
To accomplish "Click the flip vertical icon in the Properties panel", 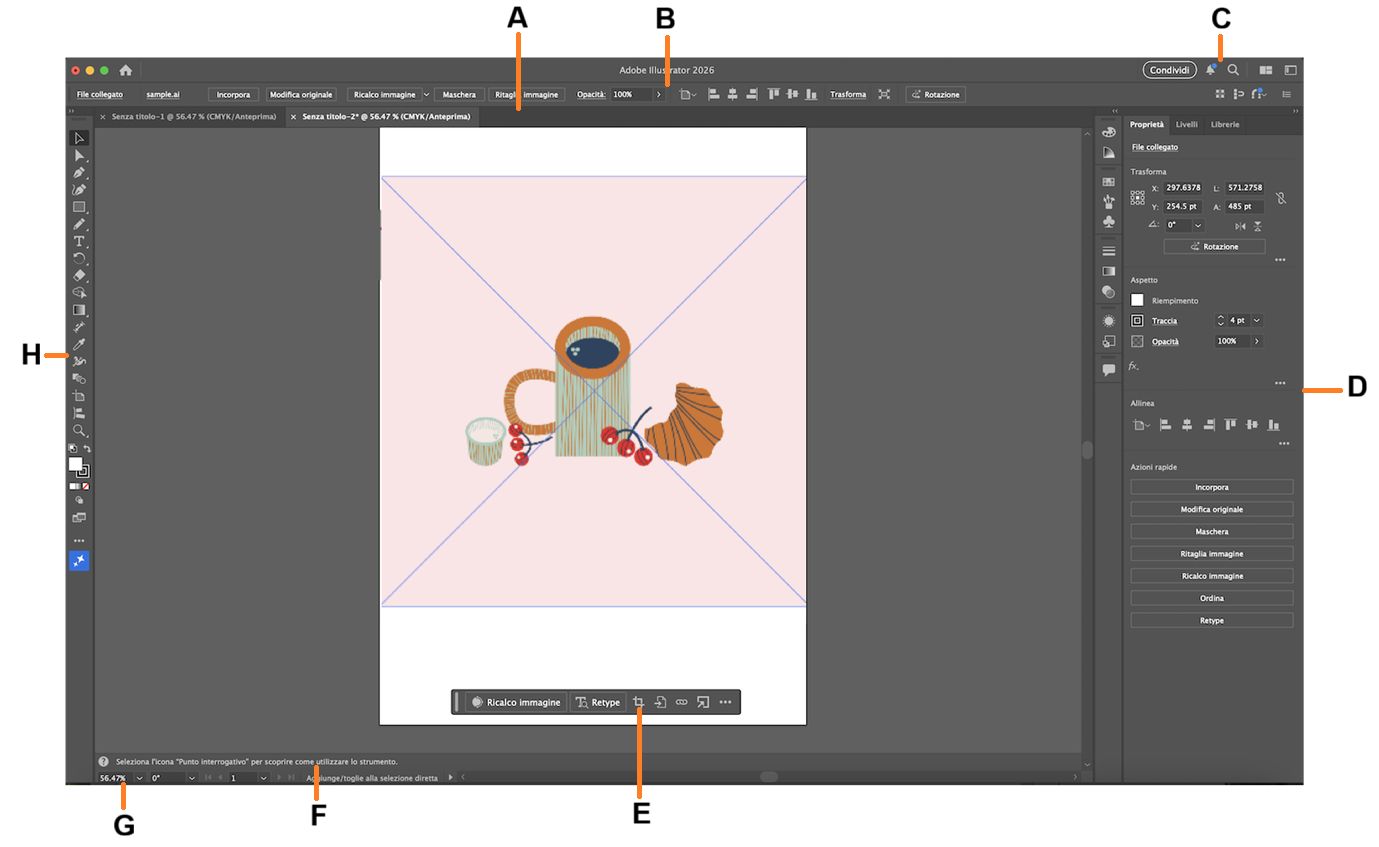I will pos(1258,227).
